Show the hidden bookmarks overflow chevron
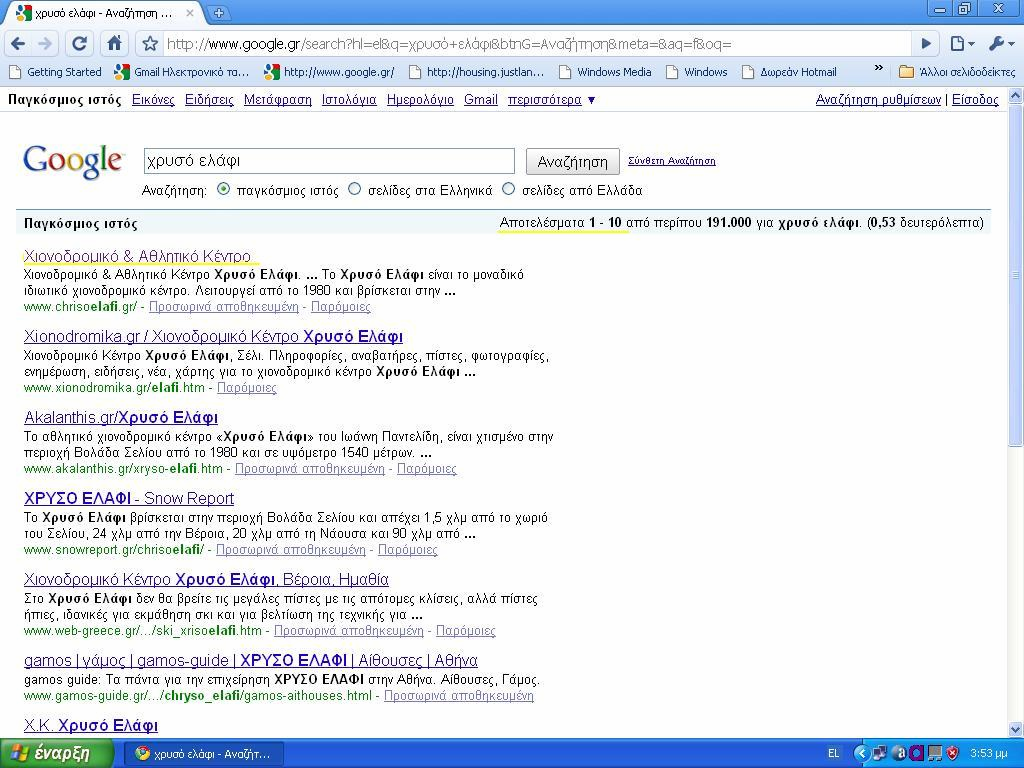The width and height of the screenshot is (1024, 768). [x=878, y=68]
